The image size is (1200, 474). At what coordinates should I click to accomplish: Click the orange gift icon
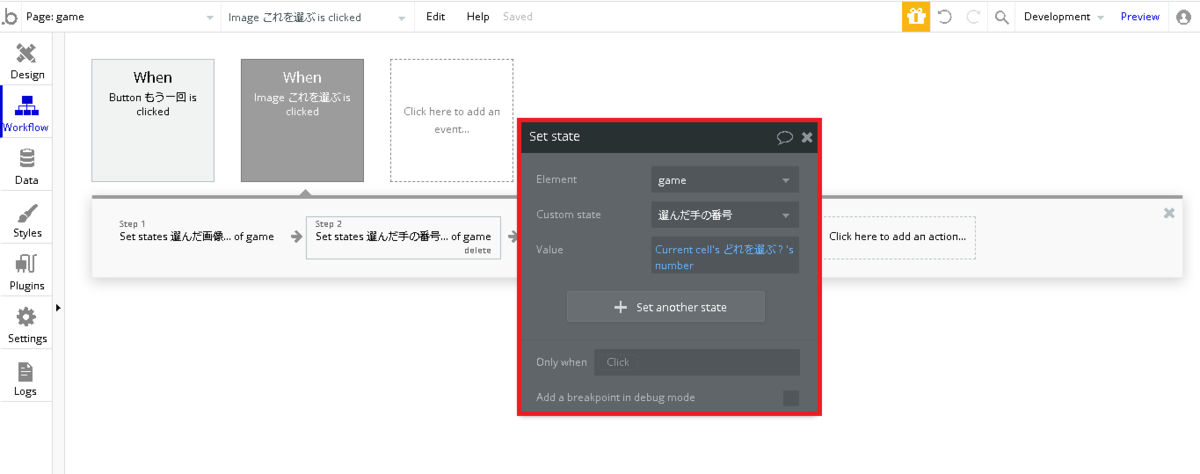coord(916,17)
